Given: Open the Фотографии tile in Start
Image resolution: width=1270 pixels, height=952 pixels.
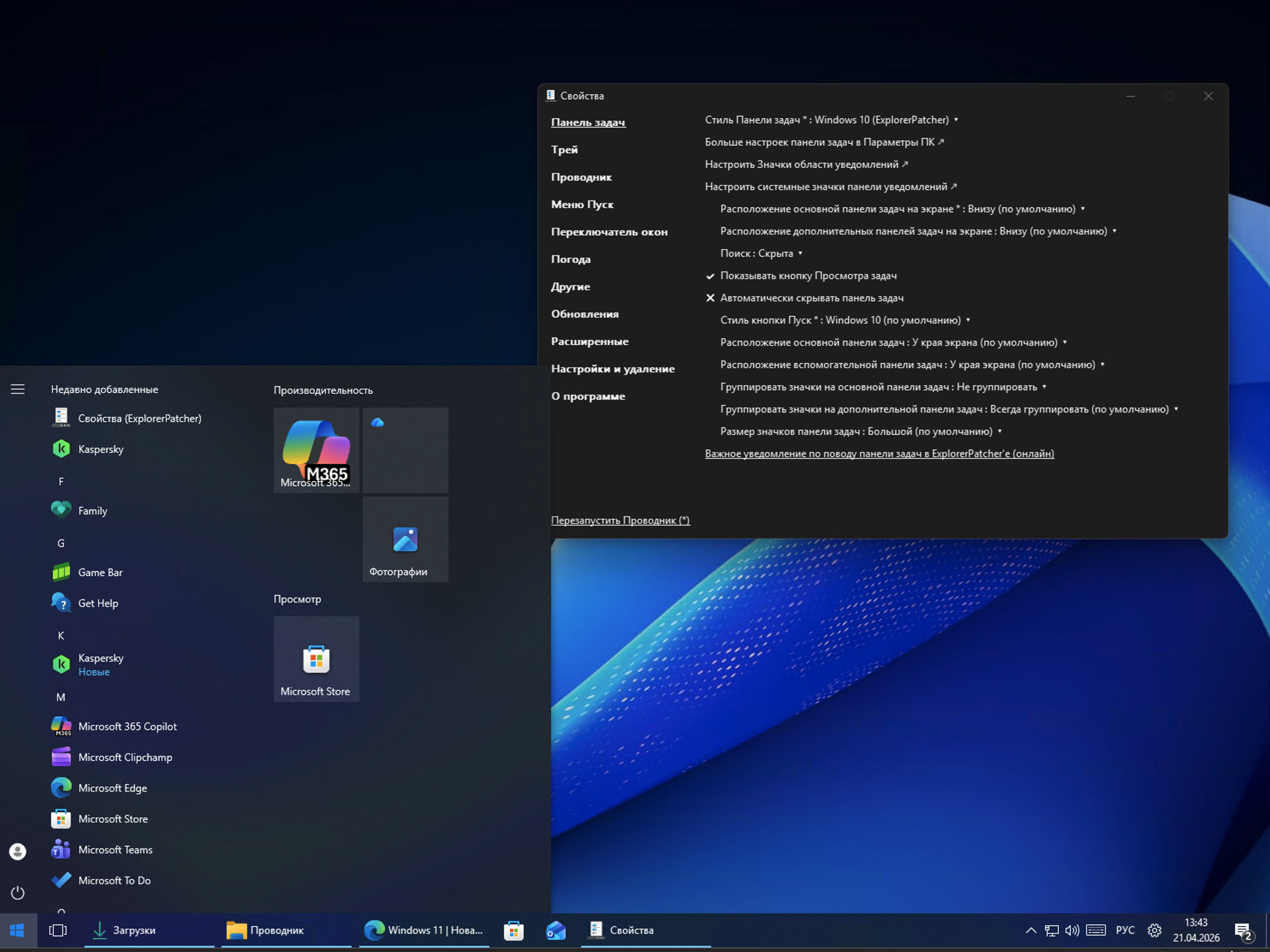Looking at the screenshot, I should coord(405,540).
